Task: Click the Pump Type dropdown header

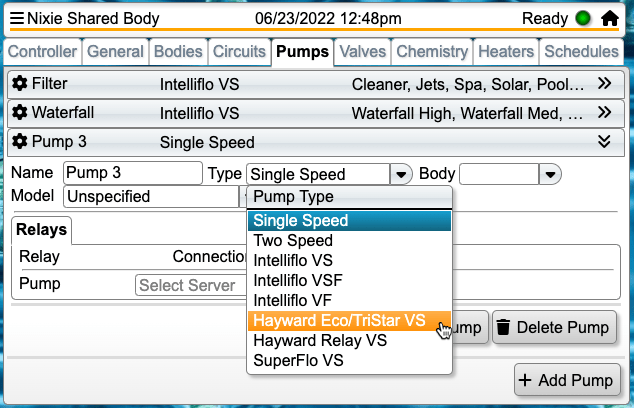Action: 349,197
